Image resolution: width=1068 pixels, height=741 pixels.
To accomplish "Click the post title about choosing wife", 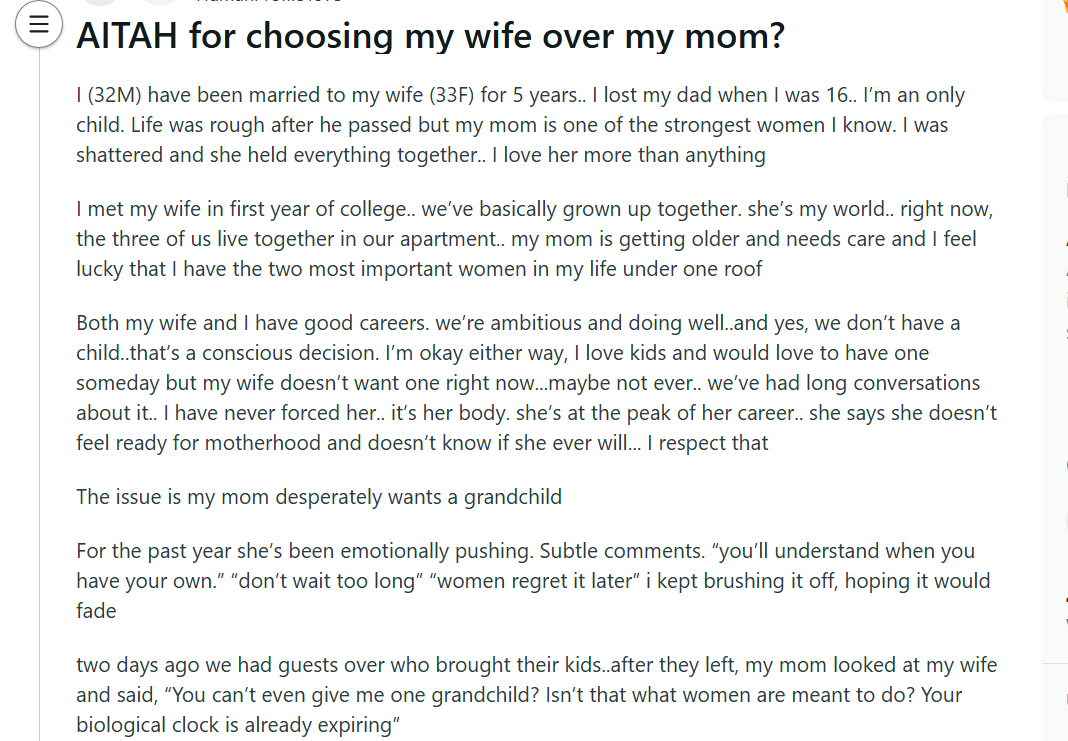I will pos(430,36).
